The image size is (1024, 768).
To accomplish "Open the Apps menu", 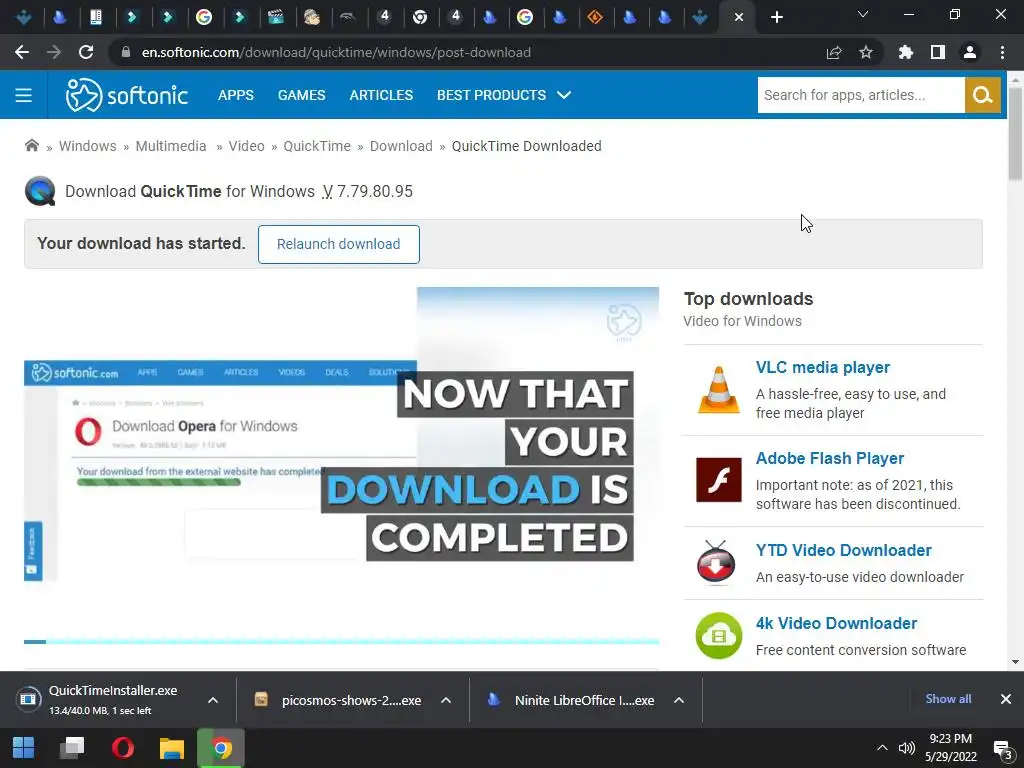I will [x=236, y=95].
